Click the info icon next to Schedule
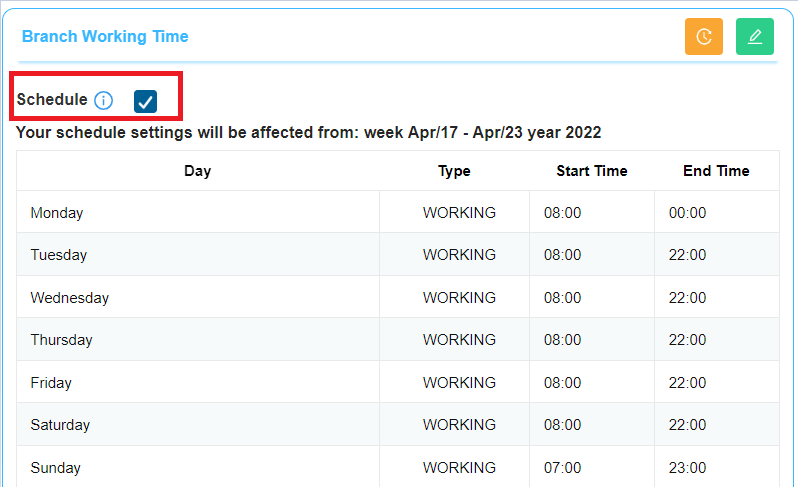798x487 pixels. 104,100
